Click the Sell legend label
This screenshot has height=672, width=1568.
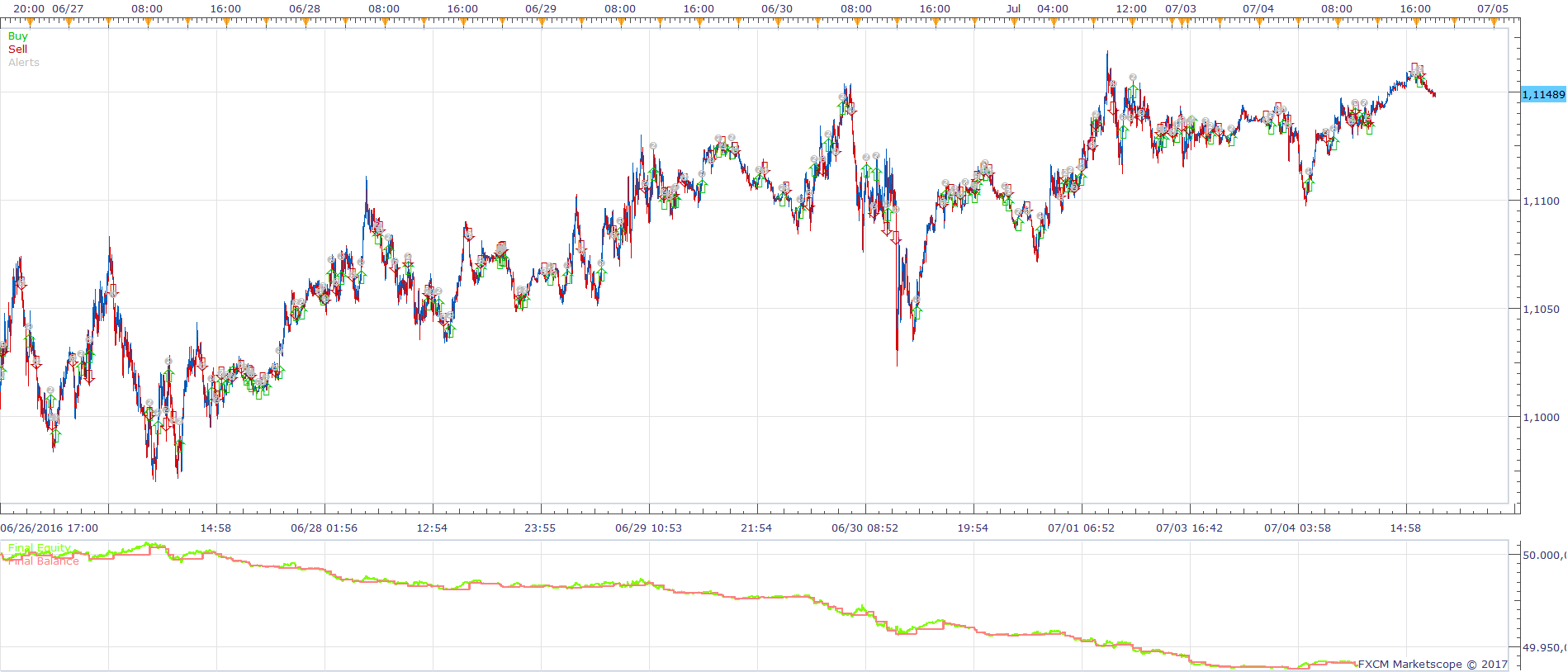pyautogui.click(x=17, y=50)
